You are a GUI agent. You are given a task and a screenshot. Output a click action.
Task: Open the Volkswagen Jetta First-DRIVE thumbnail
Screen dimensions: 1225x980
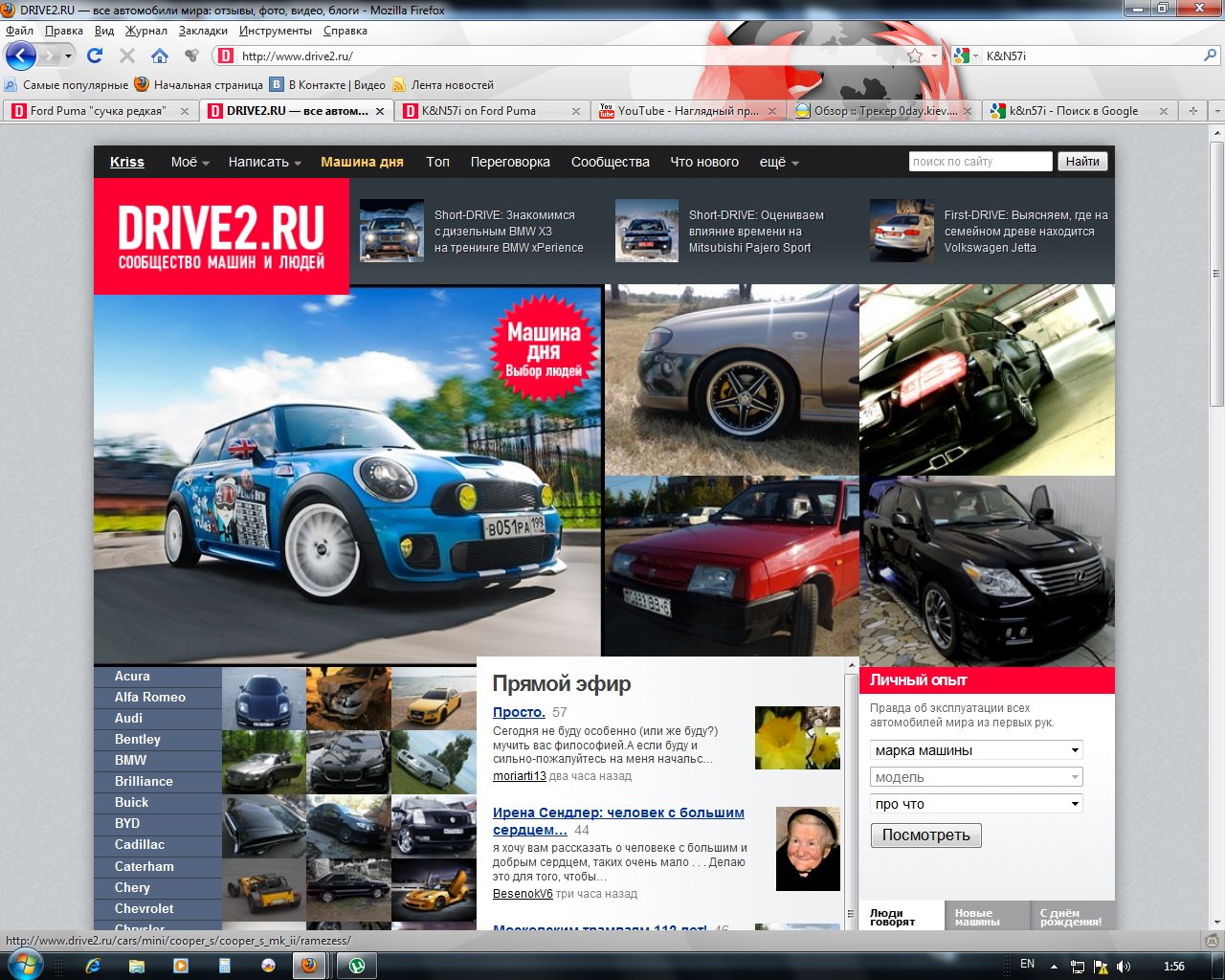coord(902,231)
